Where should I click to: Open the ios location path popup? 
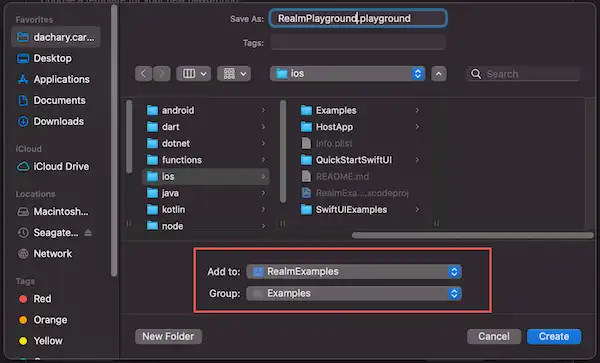[347, 73]
